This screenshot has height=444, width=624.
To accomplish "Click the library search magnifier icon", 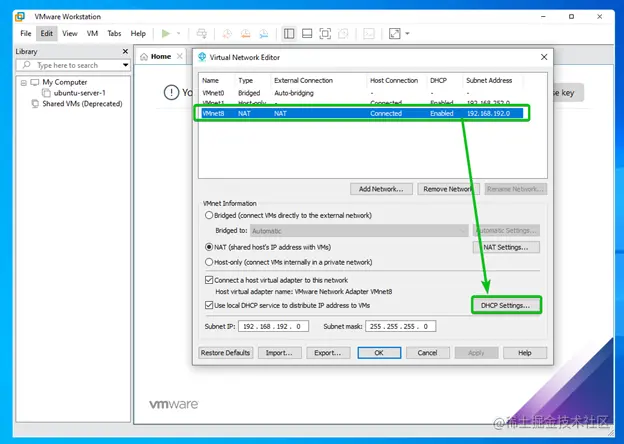I will click(x=27, y=65).
